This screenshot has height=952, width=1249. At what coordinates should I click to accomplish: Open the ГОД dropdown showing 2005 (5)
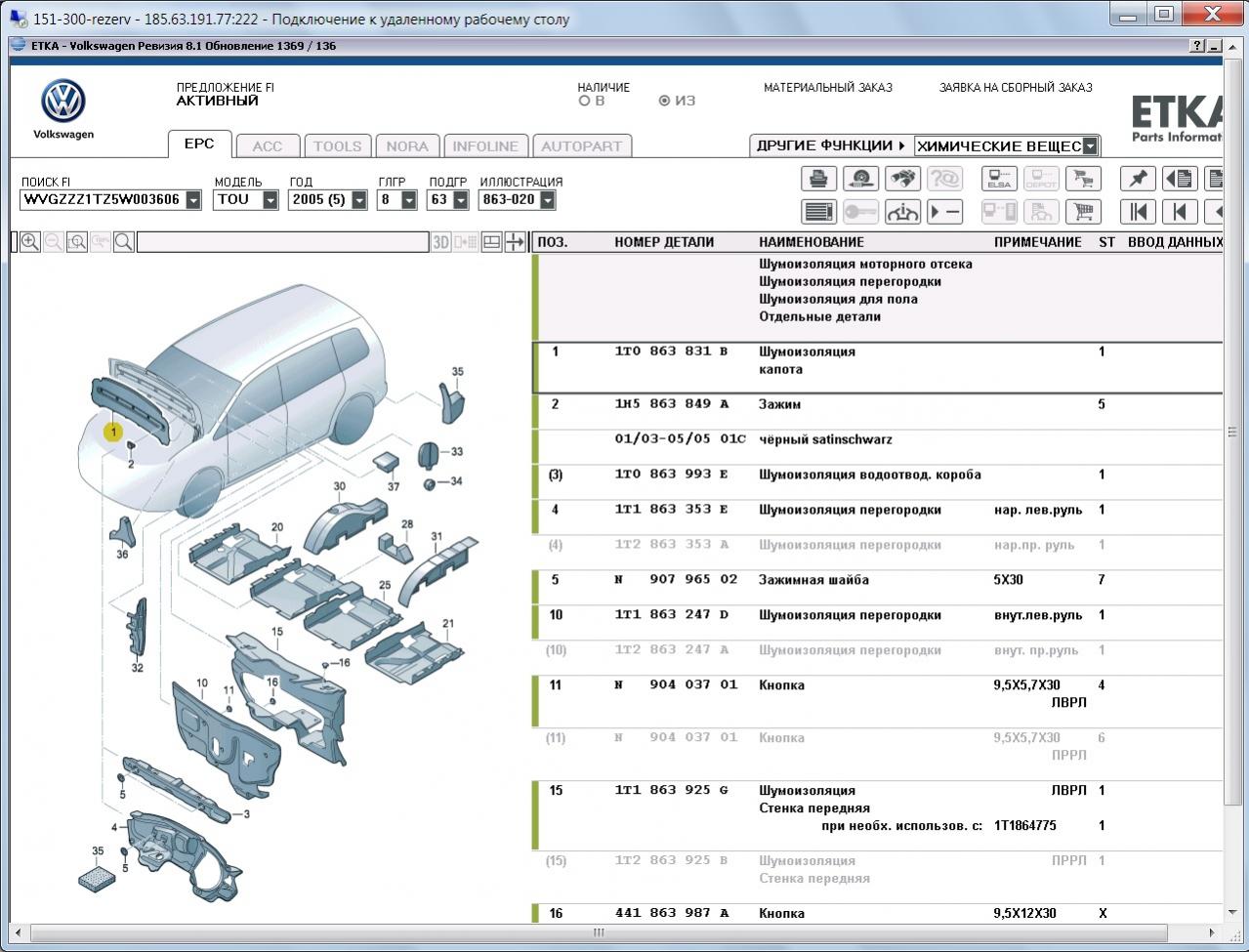click(359, 200)
